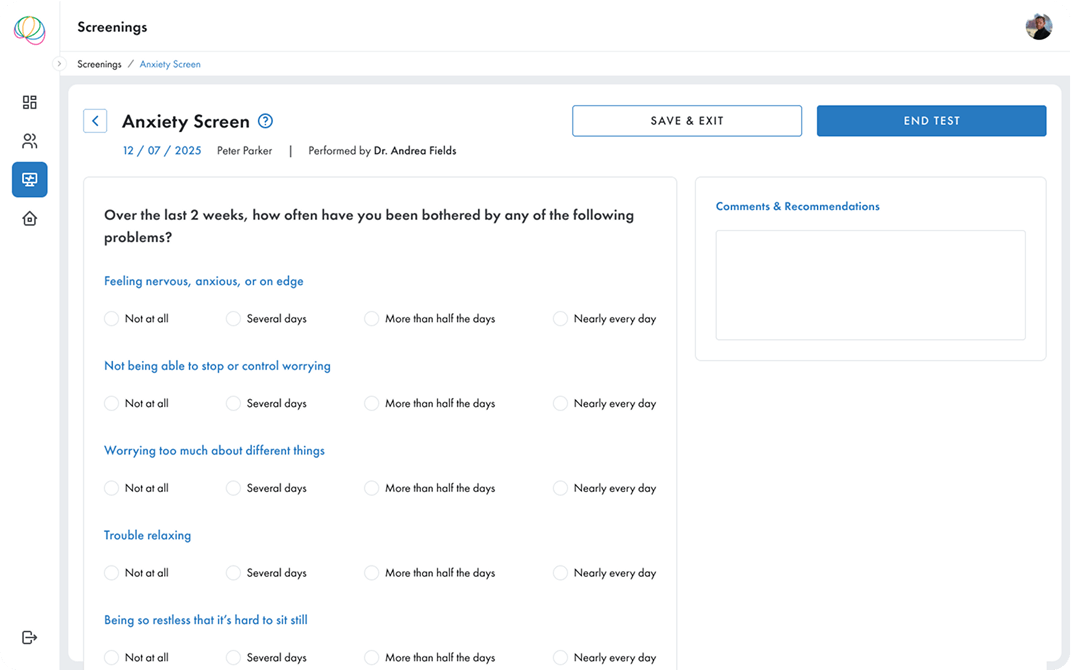Click inside Comments & Recommendations text box
The height and width of the screenshot is (670, 1071).
(x=870, y=285)
